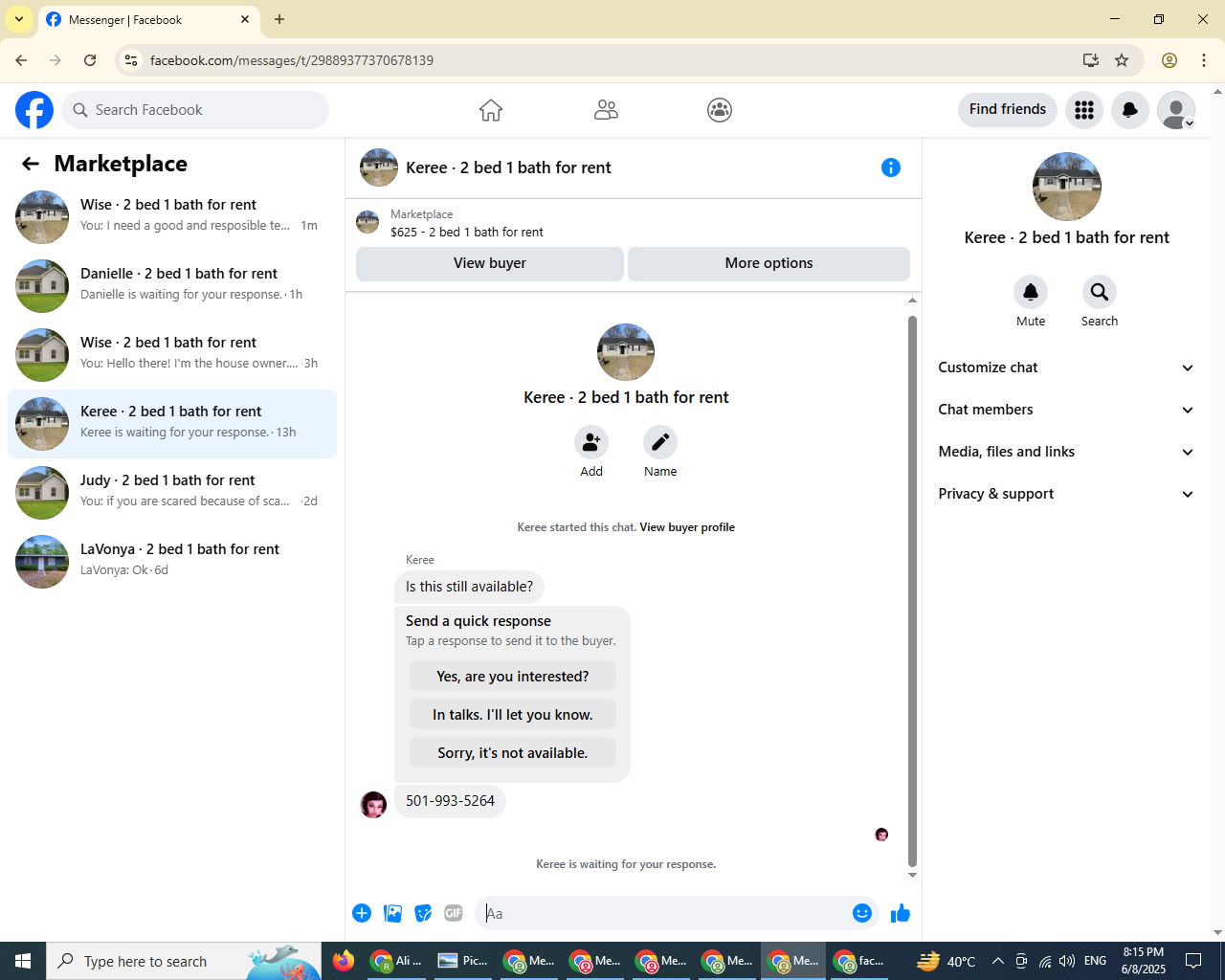Send a thumbs-up like
The image size is (1225, 980).
(x=901, y=913)
